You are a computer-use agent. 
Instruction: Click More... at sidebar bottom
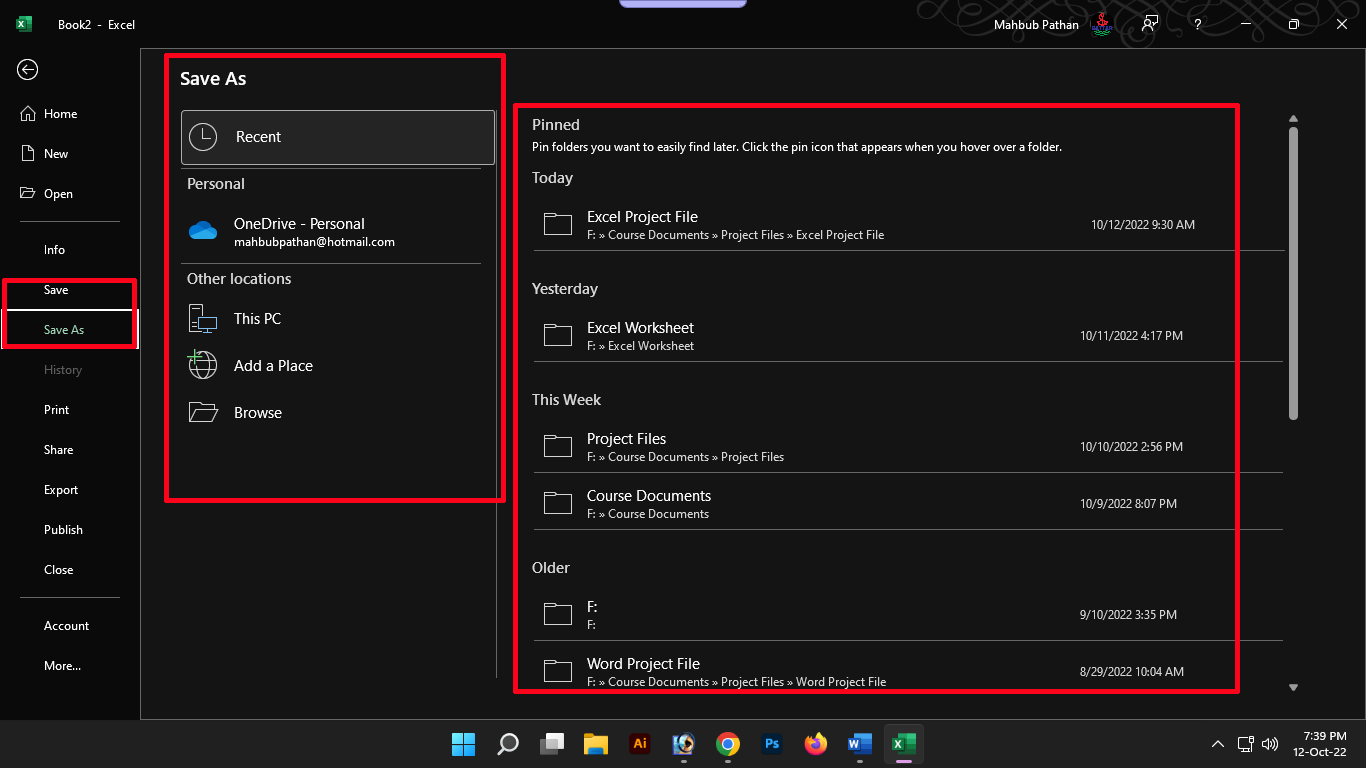coord(60,666)
